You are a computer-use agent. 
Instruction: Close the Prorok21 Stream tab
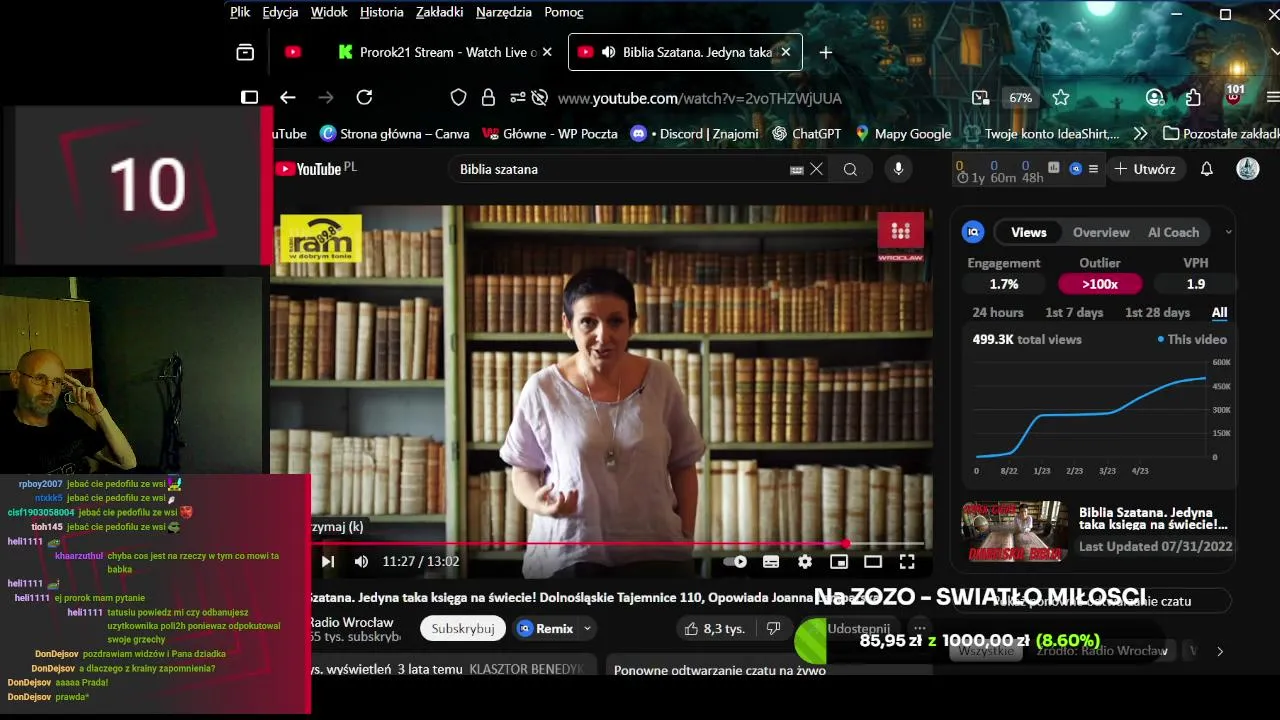(547, 52)
